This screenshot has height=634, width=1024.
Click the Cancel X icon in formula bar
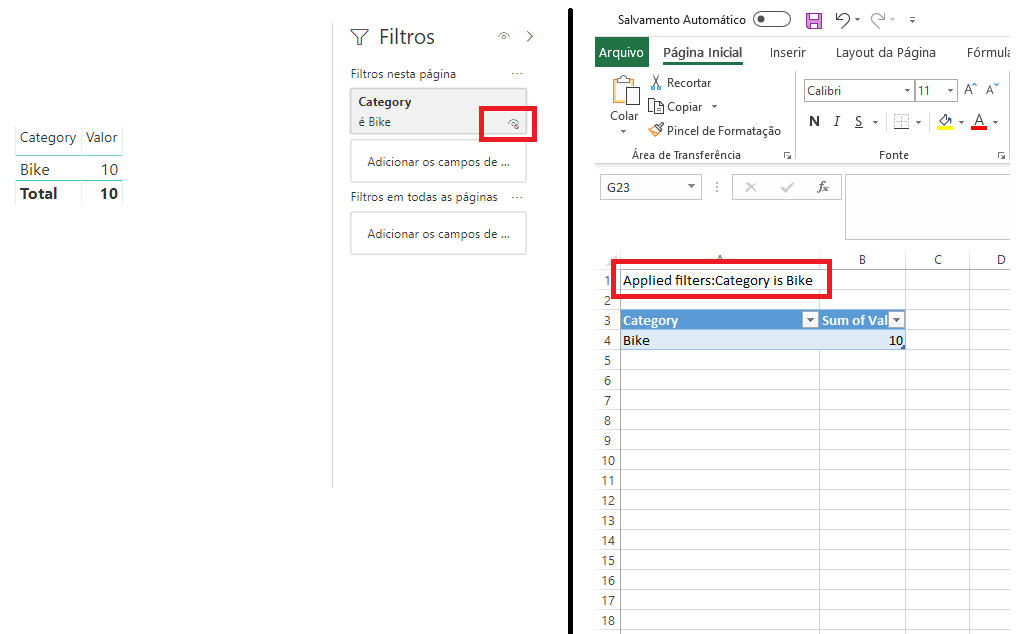[750, 187]
